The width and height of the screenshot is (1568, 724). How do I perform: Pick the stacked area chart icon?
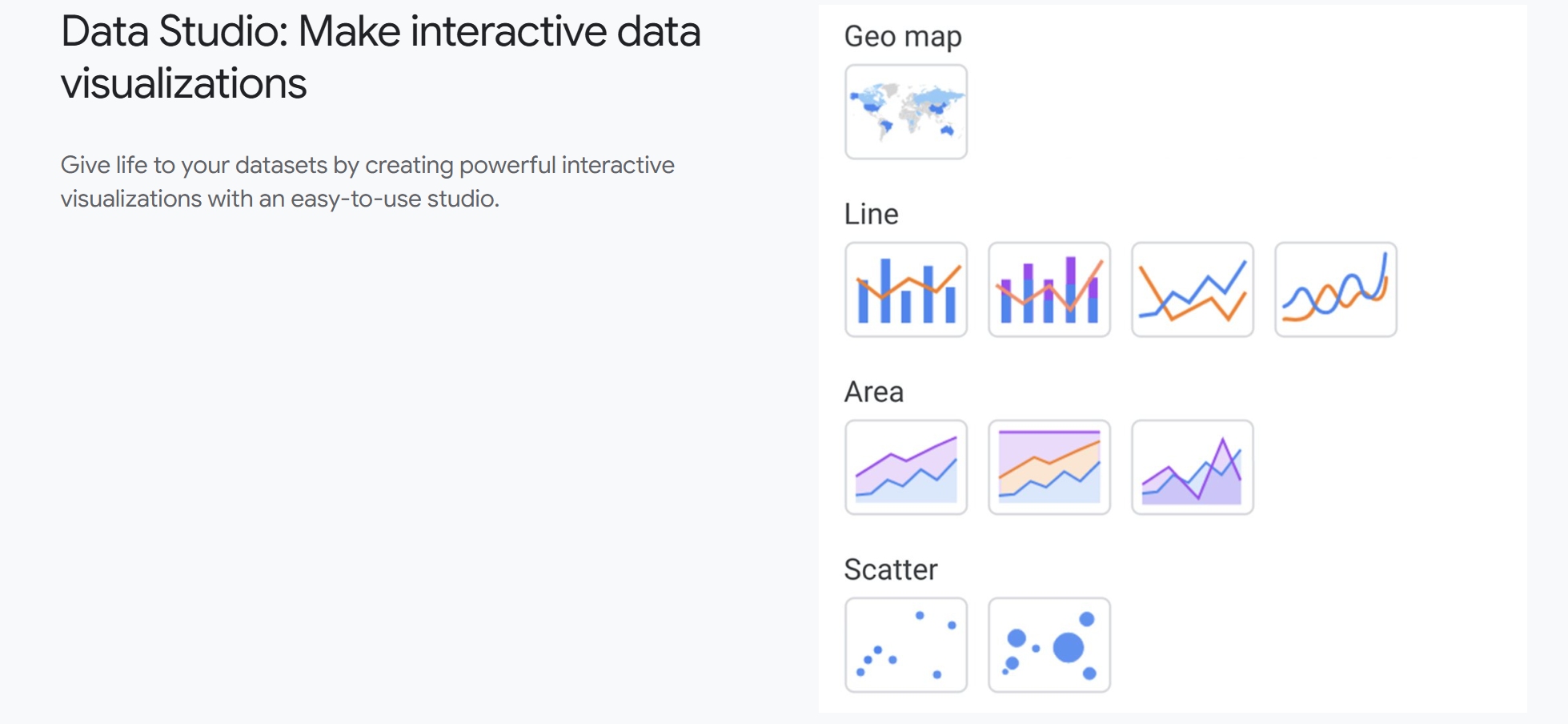coord(1049,467)
